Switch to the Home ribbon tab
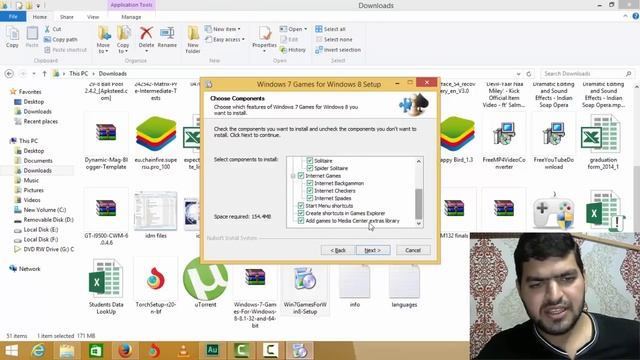 coord(40,17)
